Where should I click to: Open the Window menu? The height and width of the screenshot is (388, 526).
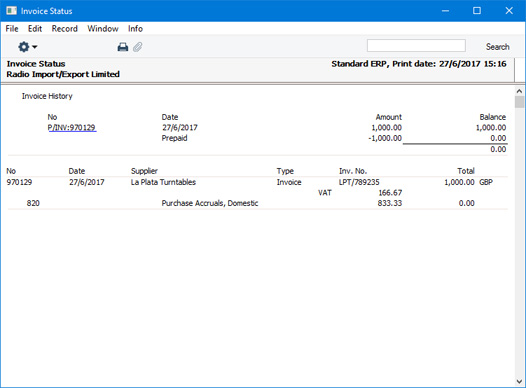(x=103, y=29)
